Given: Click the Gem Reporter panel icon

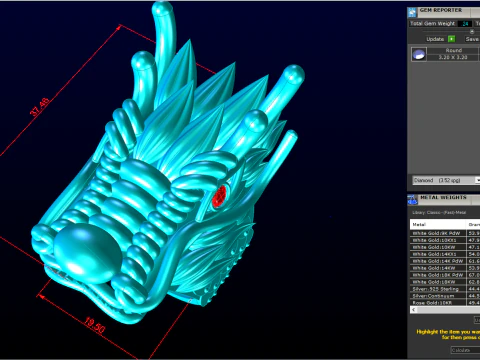Looking at the screenshot, I should [x=412, y=12].
